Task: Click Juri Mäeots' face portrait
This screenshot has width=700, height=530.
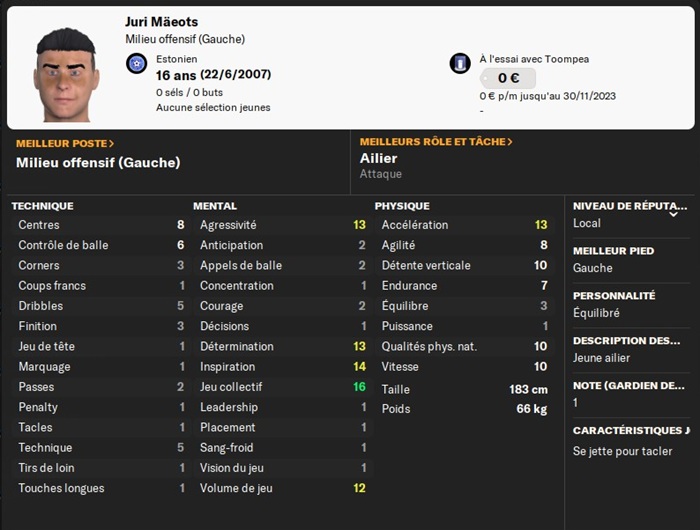Action: [67, 74]
